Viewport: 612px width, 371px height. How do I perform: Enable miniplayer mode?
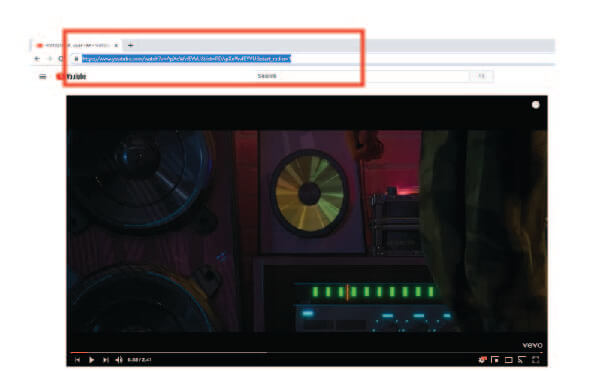pos(495,360)
